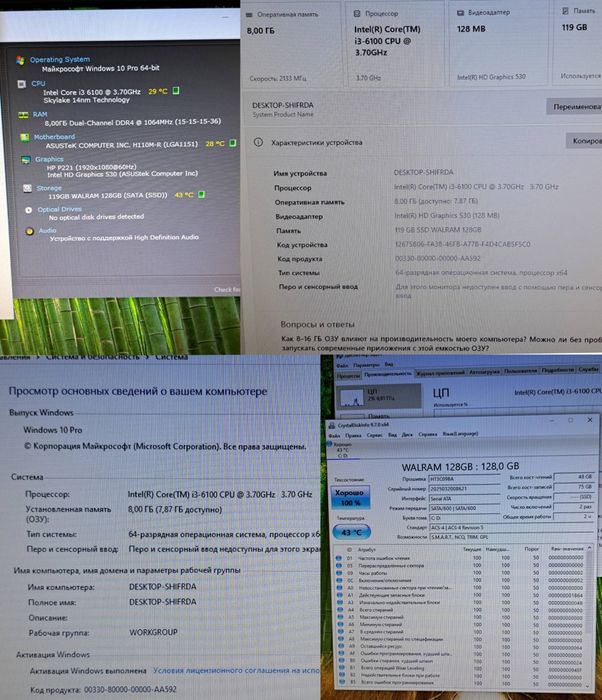This screenshot has height=700, width=602.
Task: Click the Копировать button for device specs
Action: pos(584,141)
